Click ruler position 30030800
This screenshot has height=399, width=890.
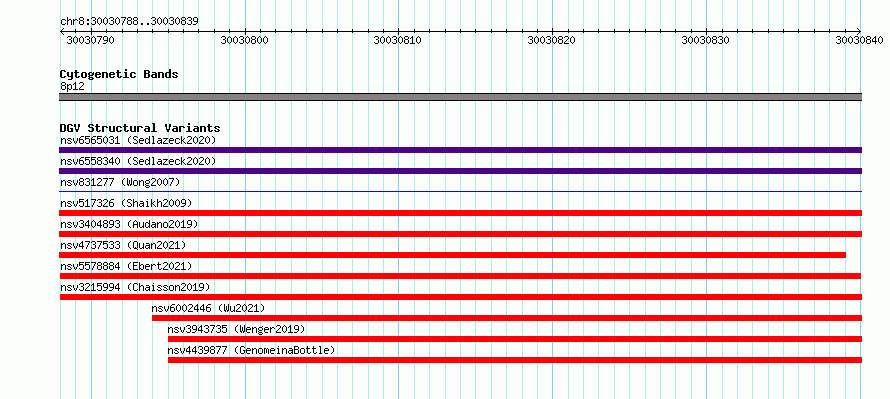coord(245,40)
